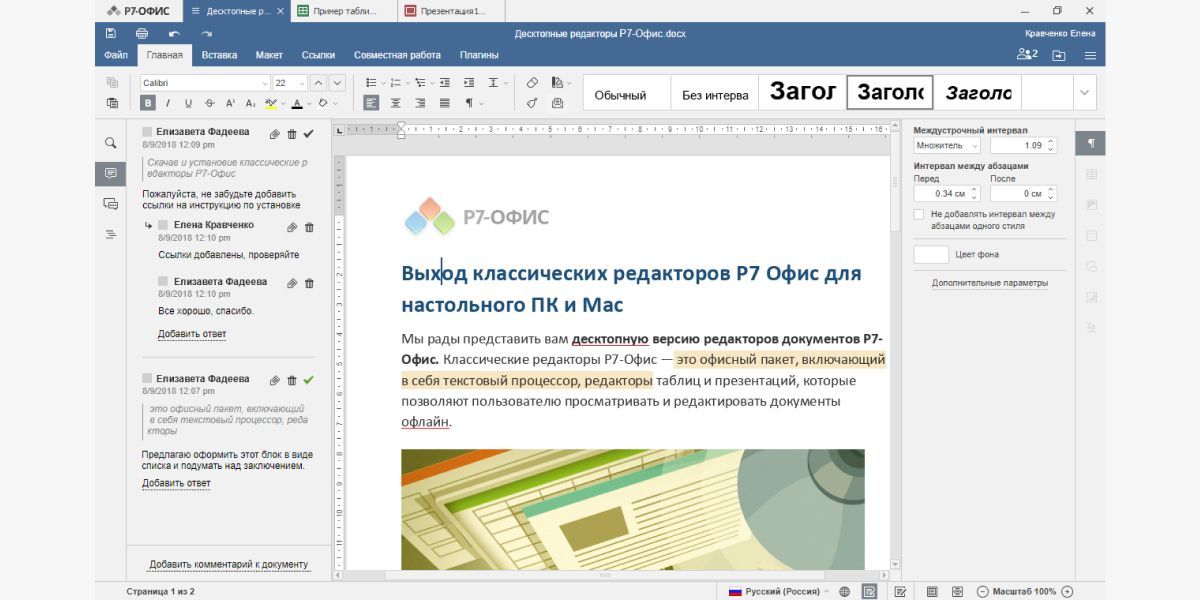1200x600 pixels.
Task: Decrease the paragraph indent
Action: (x=443, y=83)
